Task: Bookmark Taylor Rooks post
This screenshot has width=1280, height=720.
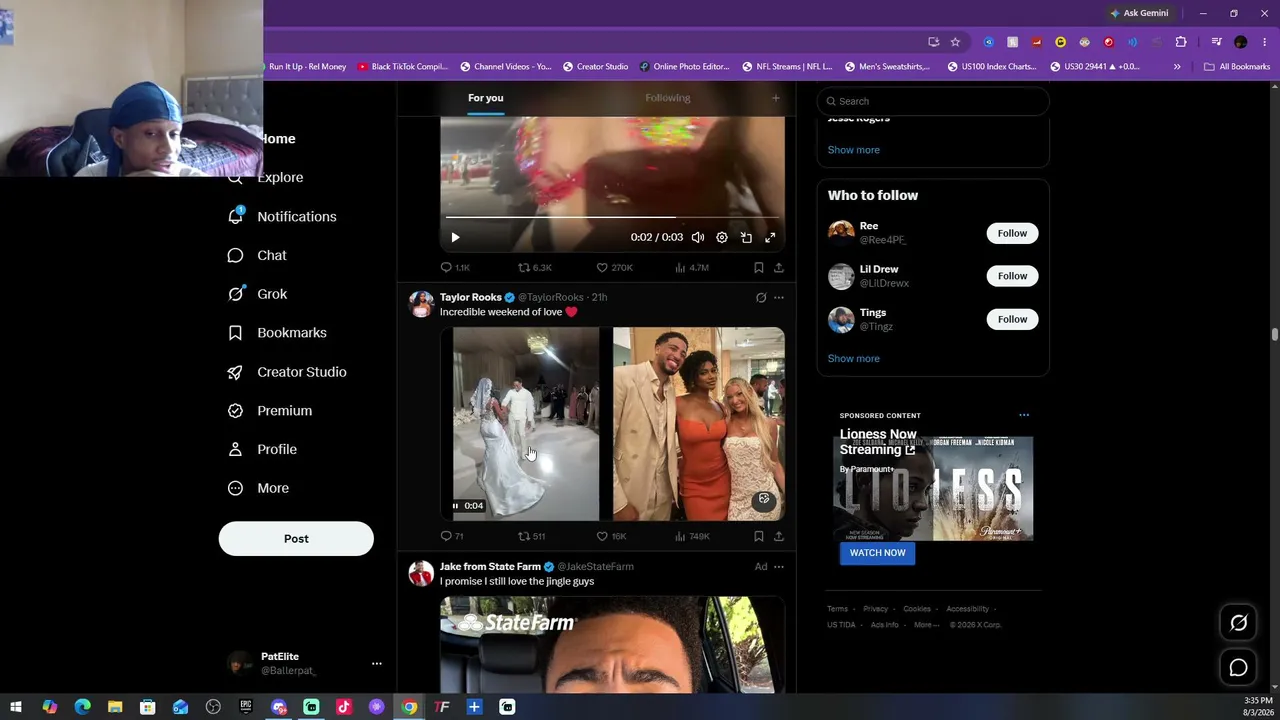Action: point(759,537)
